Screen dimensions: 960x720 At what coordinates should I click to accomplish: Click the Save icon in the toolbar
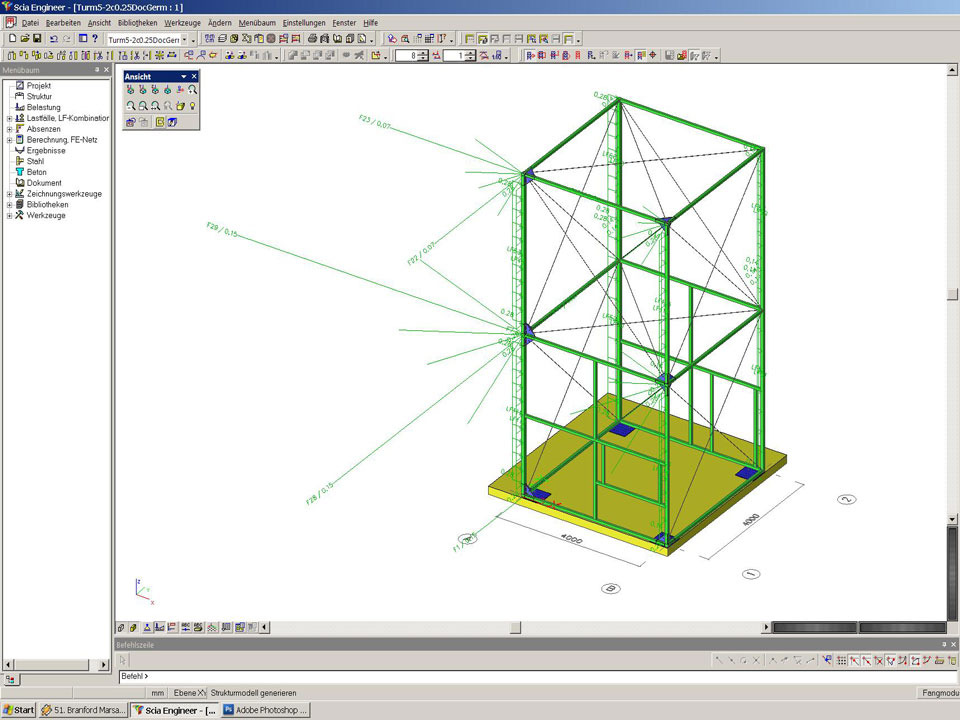[x=37, y=38]
